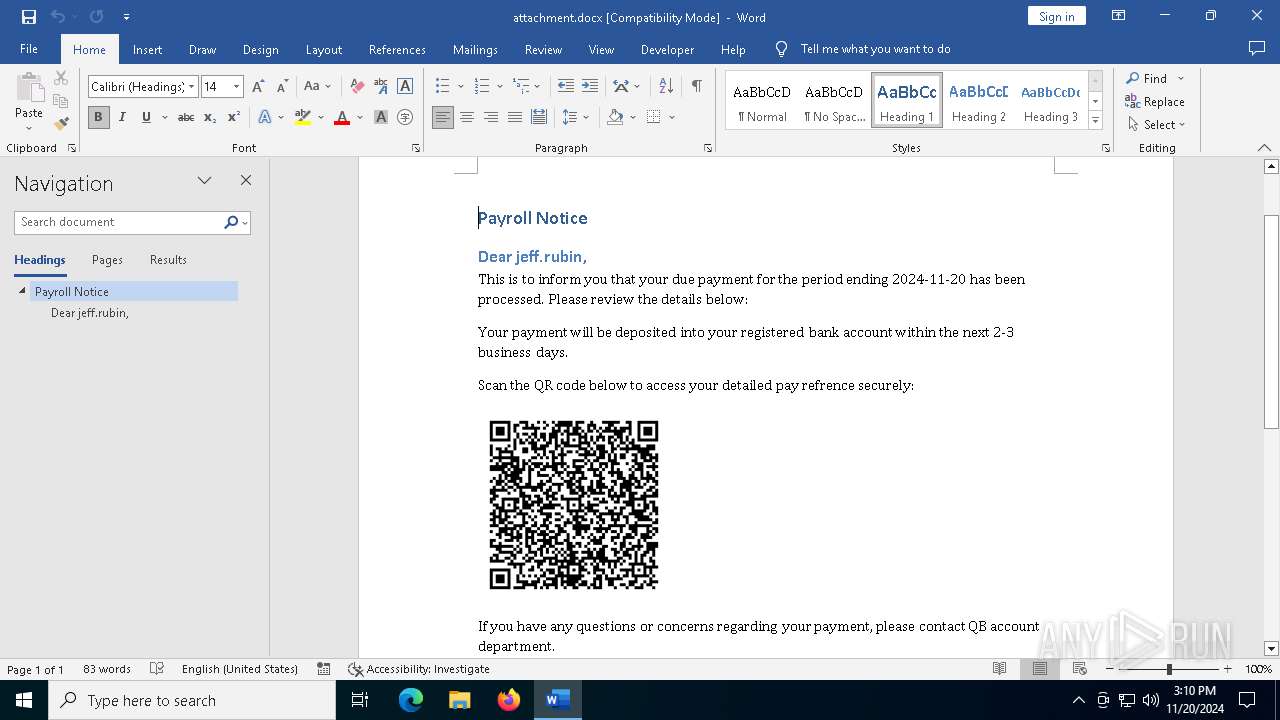This screenshot has height=720, width=1280.
Task: Click Replace in Editing group
Action: (x=1155, y=101)
